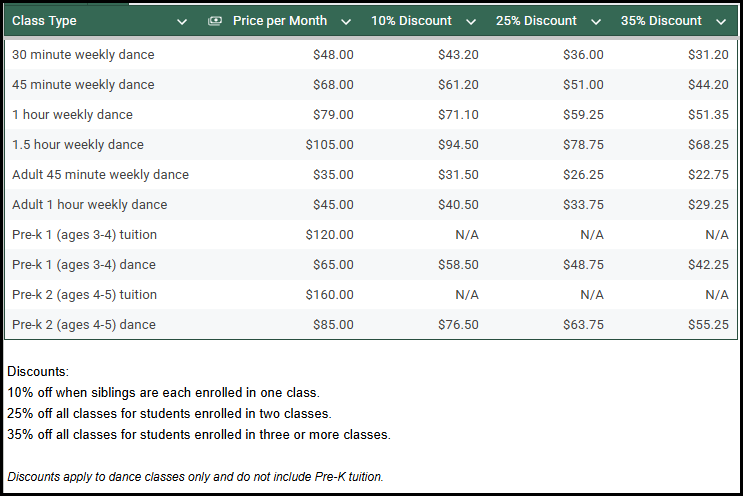Select the $160.00 Pre-k 2 tuition price cell
Image resolution: width=743 pixels, height=496 pixels.
pos(329,295)
